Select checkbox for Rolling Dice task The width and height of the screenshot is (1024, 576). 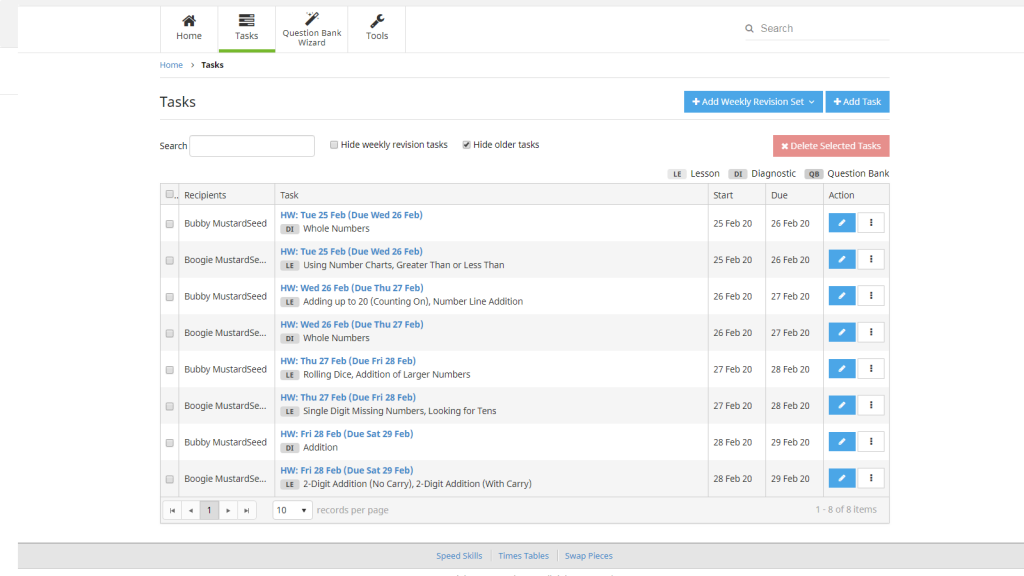(170, 370)
